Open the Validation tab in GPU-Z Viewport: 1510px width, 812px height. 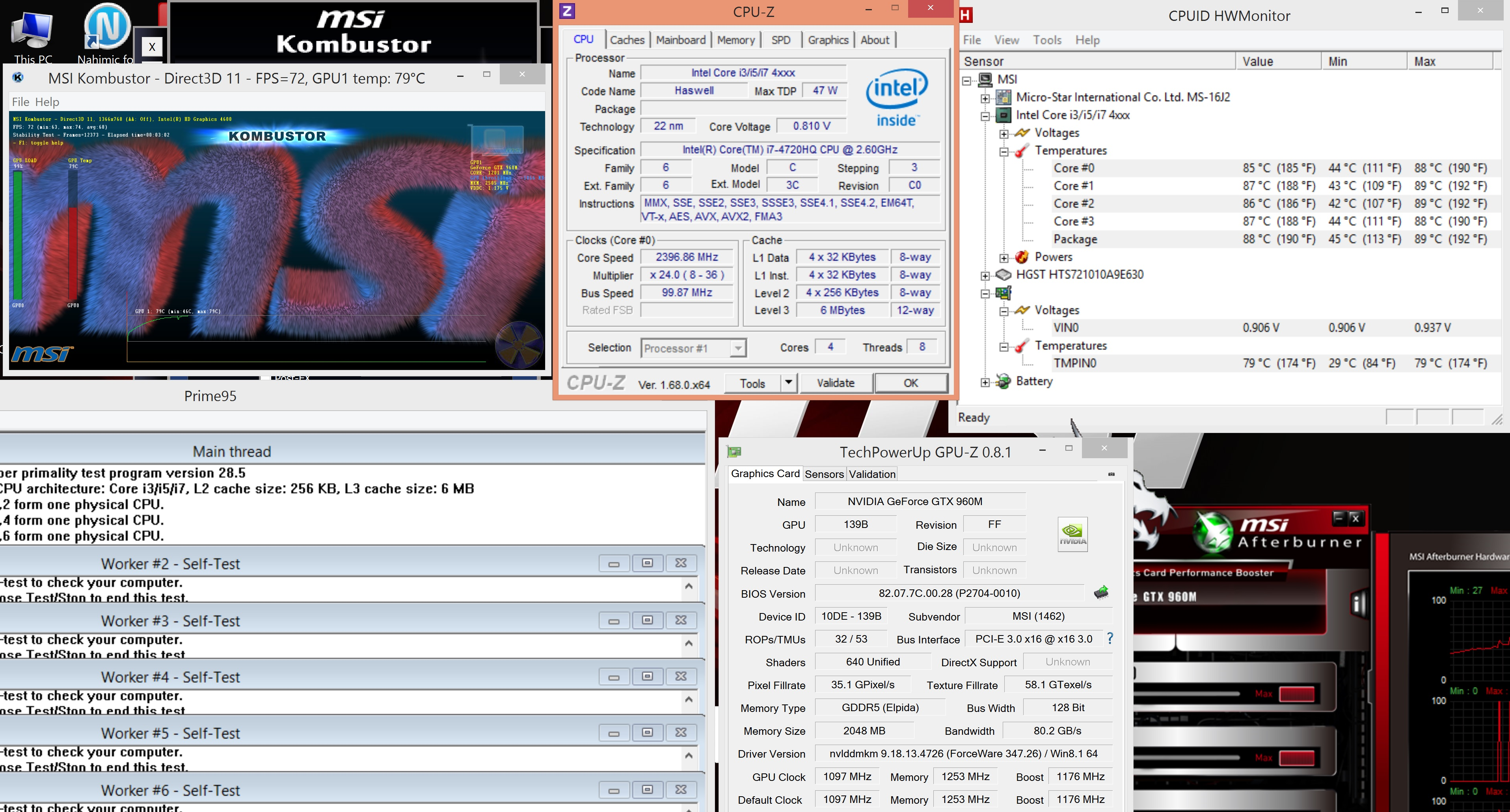(x=871, y=474)
